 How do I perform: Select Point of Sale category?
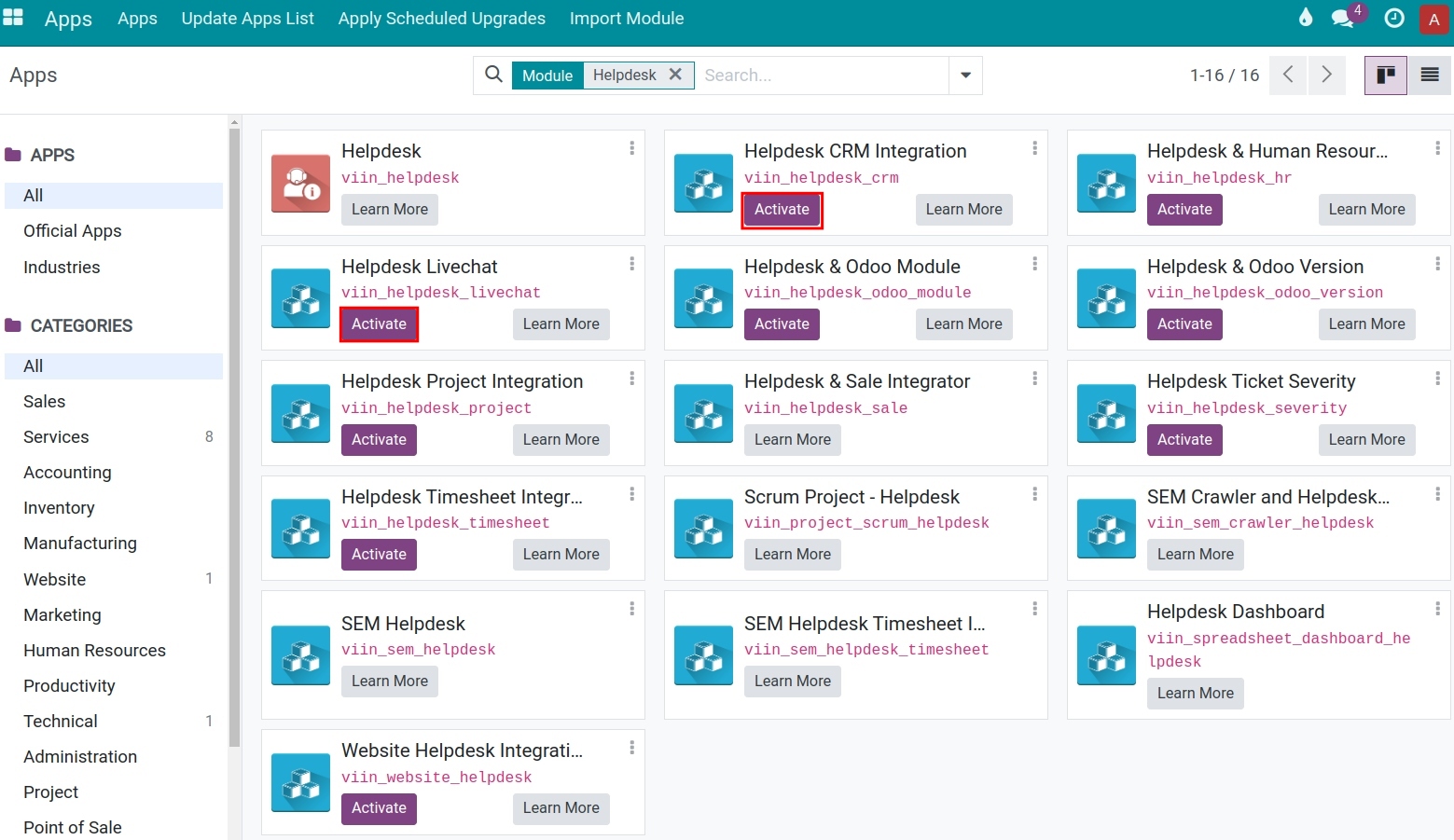pos(73,828)
